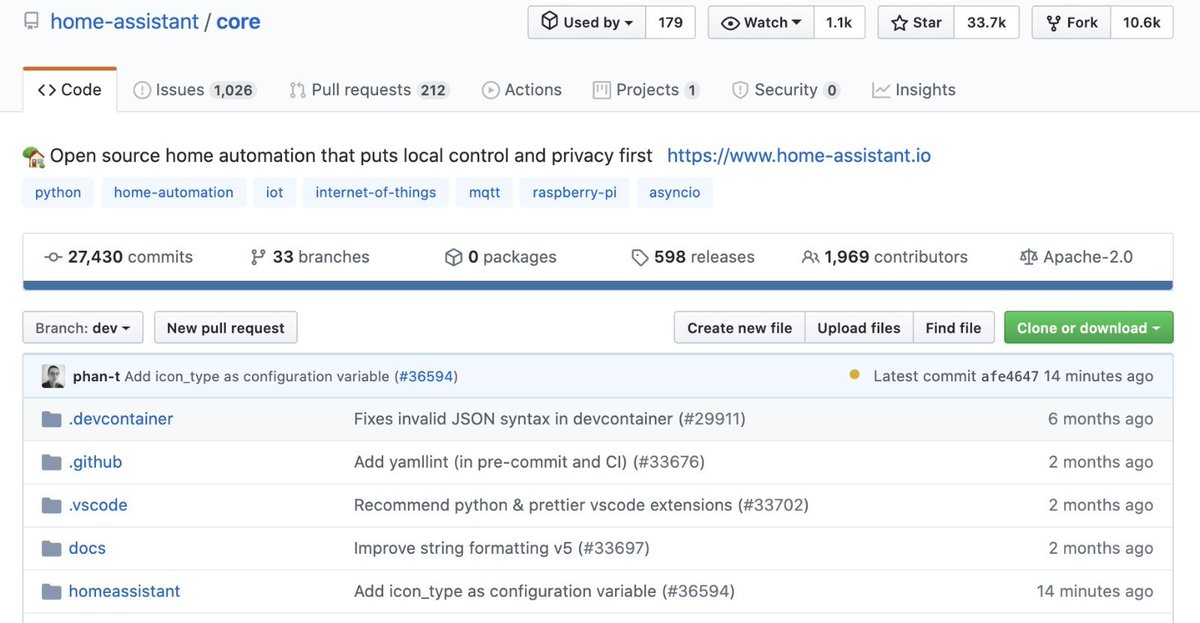The width and height of the screenshot is (1200, 623).
Task: Click Create new file button
Action: (740, 328)
